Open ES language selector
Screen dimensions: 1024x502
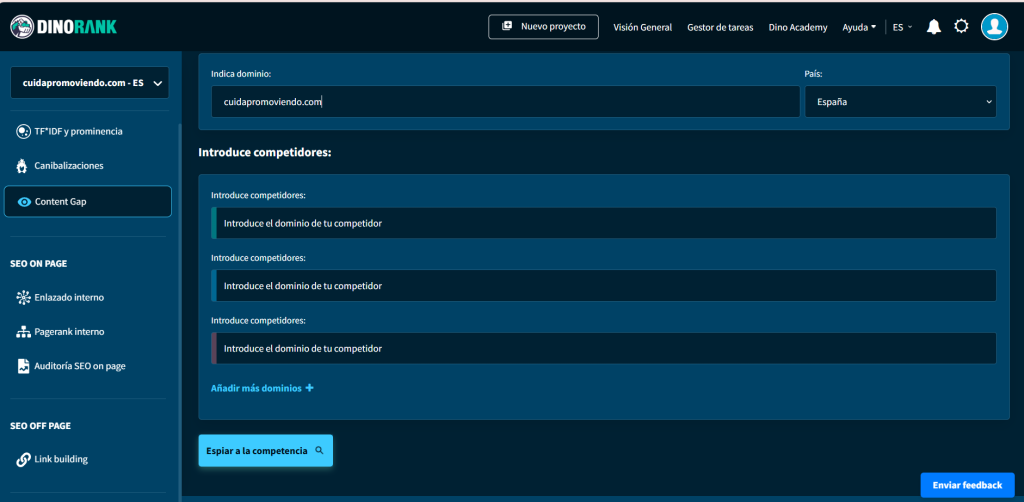tap(902, 27)
